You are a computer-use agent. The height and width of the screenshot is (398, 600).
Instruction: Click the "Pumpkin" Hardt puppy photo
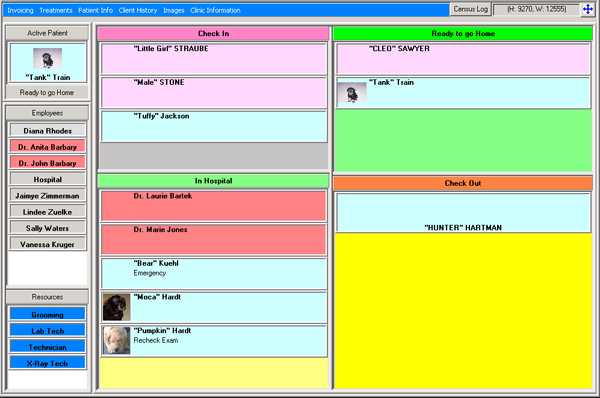tap(117, 341)
